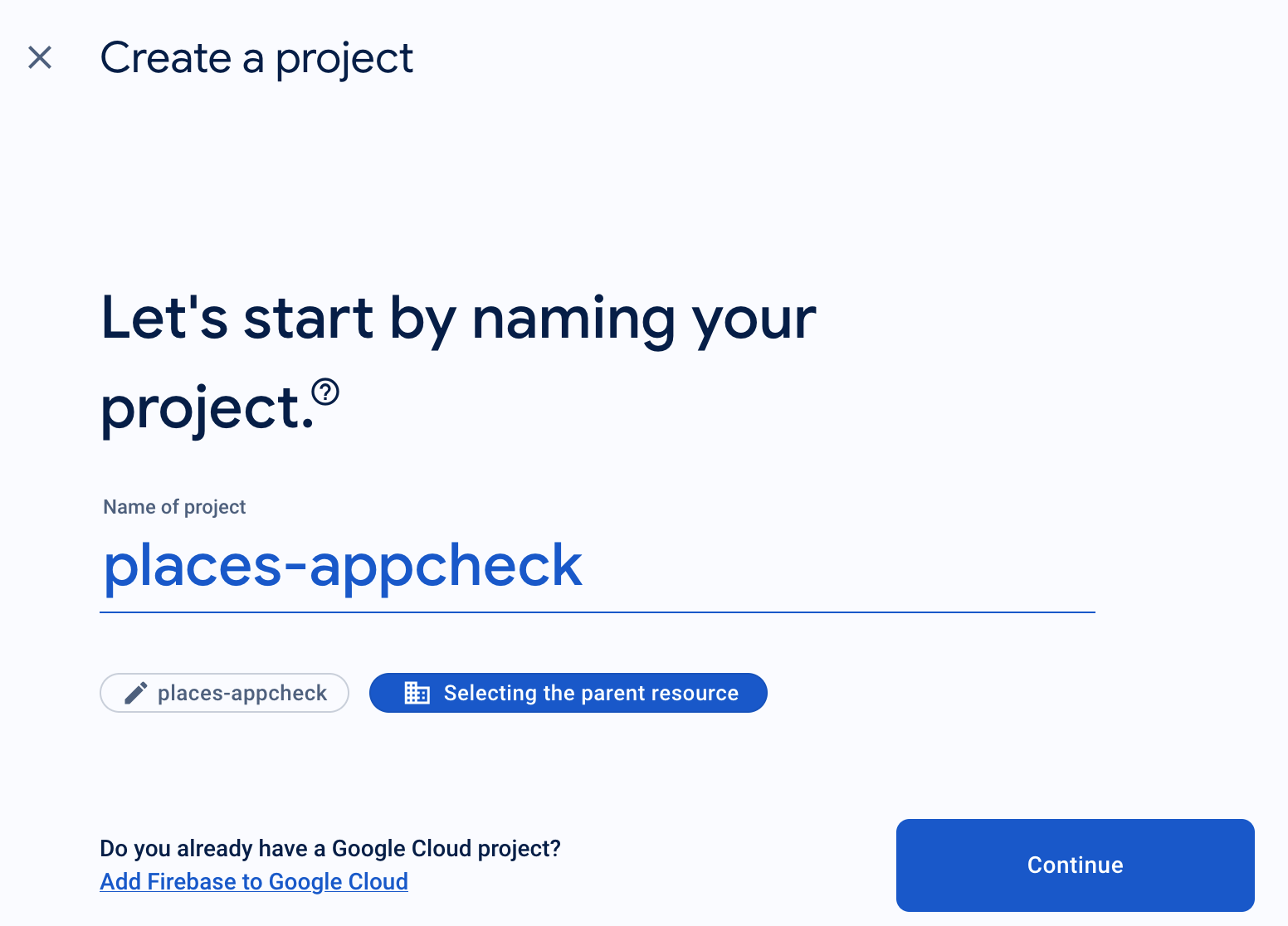
Task: Click the building icon in parent resource chip
Action: tap(417, 693)
